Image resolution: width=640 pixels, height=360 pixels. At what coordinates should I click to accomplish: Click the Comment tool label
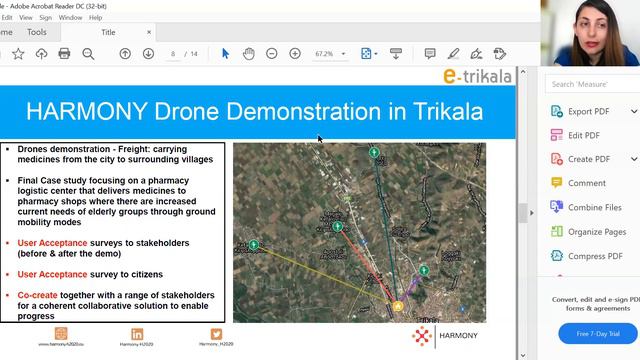pyautogui.click(x=587, y=183)
